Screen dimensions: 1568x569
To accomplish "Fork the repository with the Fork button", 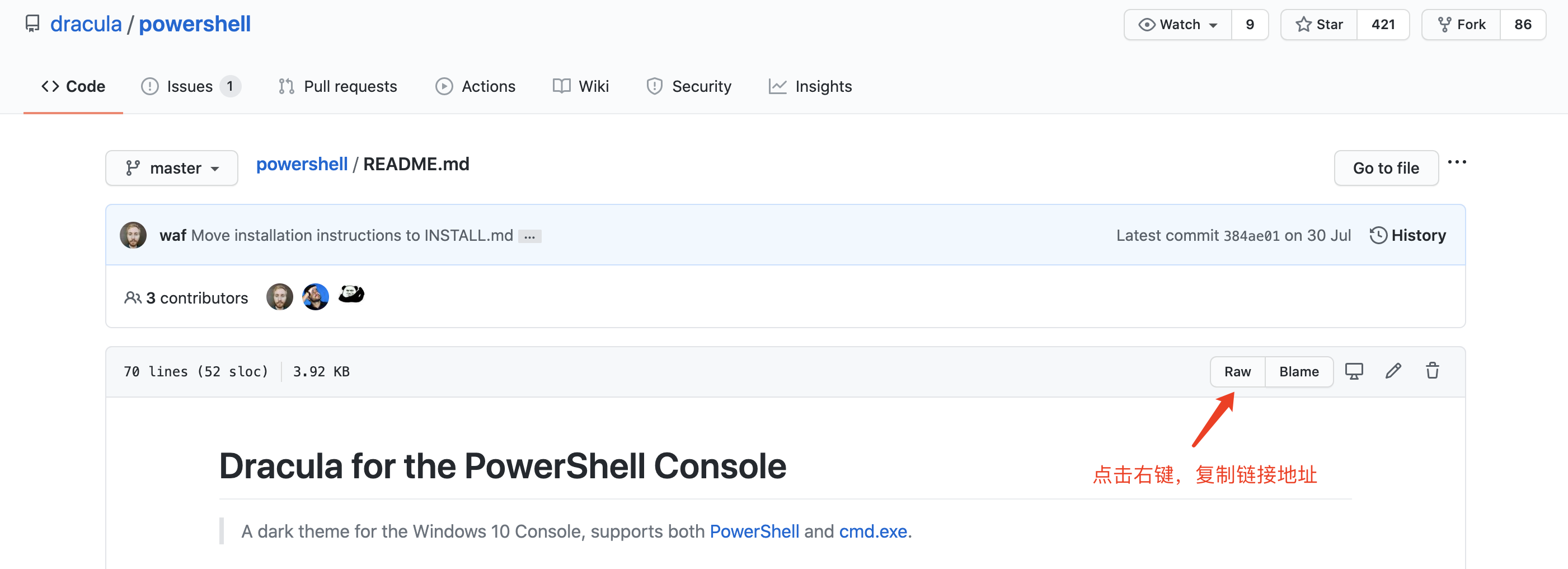I will click(x=1462, y=25).
